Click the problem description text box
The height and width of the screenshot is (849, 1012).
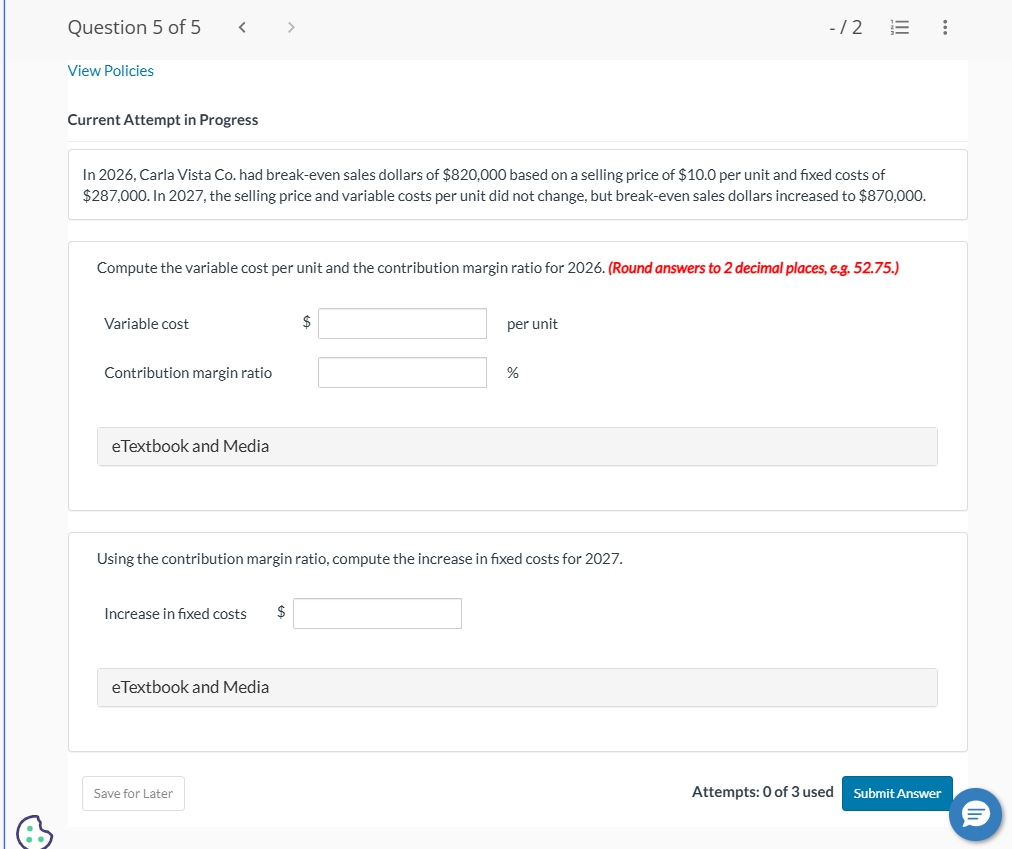[x=517, y=185]
